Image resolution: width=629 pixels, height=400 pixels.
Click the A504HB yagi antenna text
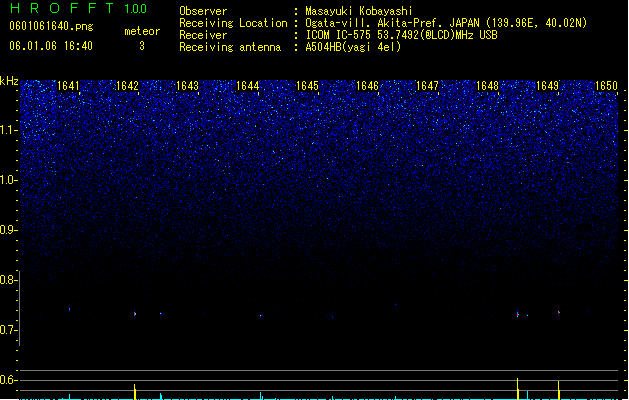tap(353, 47)
